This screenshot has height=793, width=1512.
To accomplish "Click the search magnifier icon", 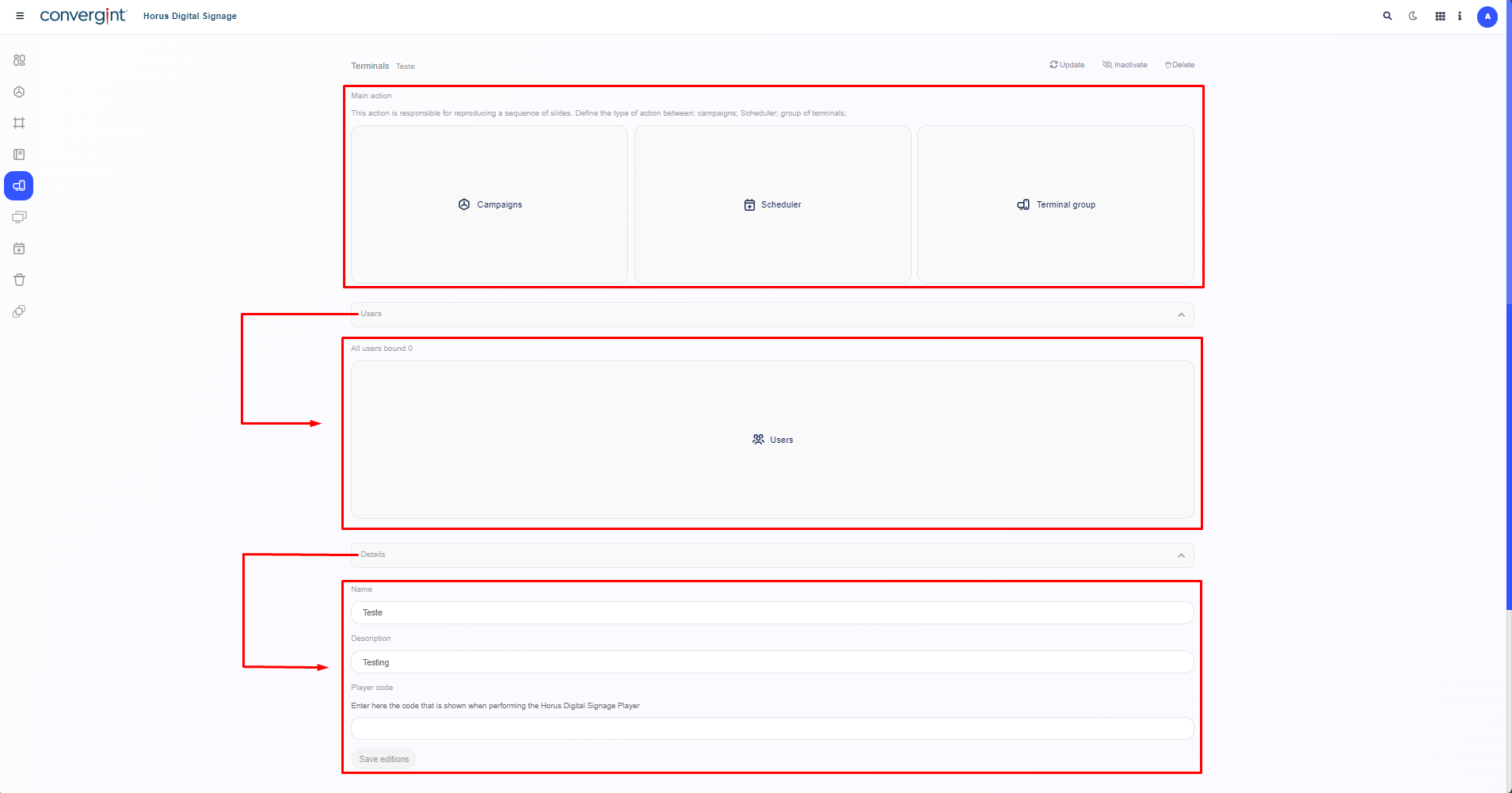I will 1387,16.
